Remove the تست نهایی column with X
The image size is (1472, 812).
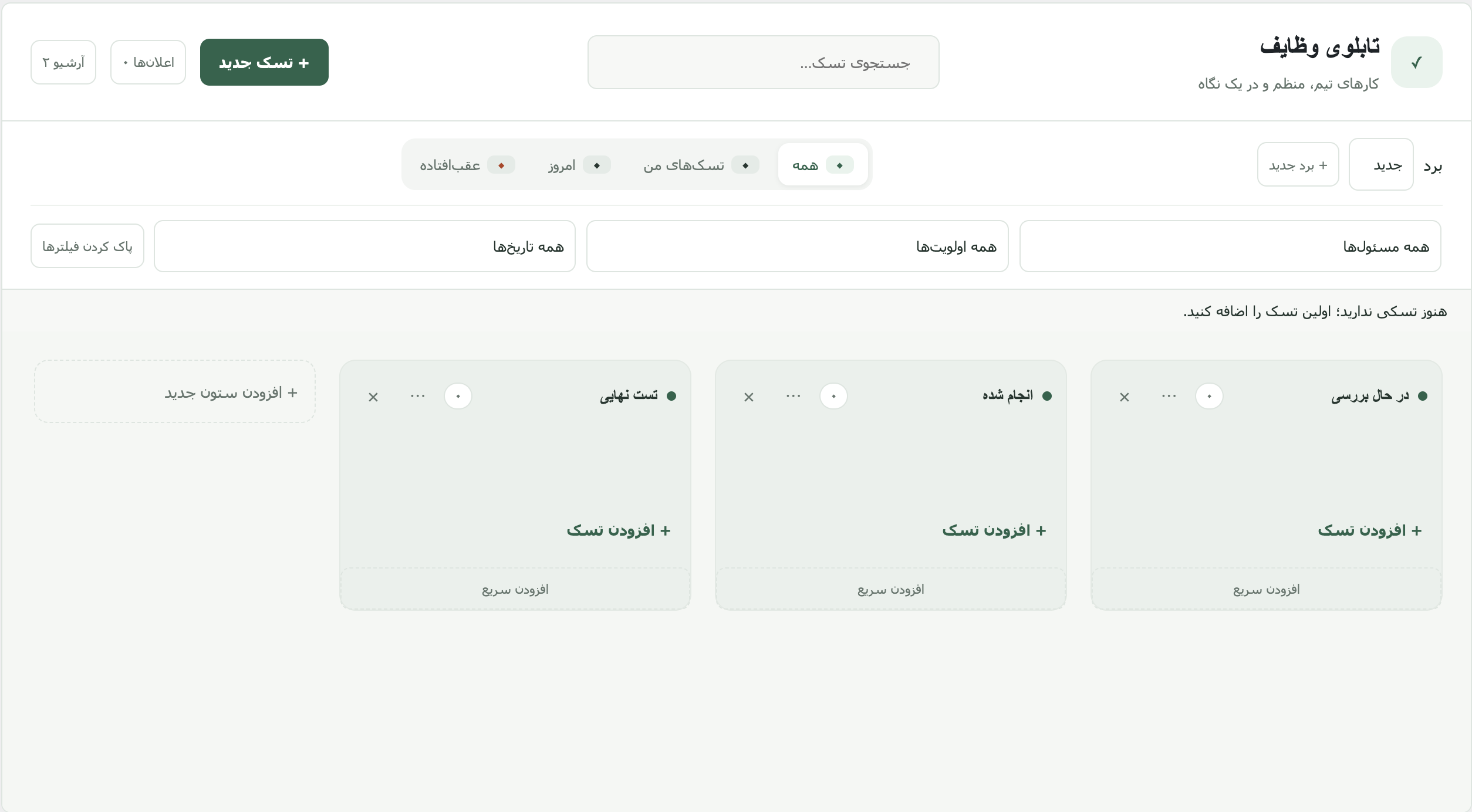point(373,397)
